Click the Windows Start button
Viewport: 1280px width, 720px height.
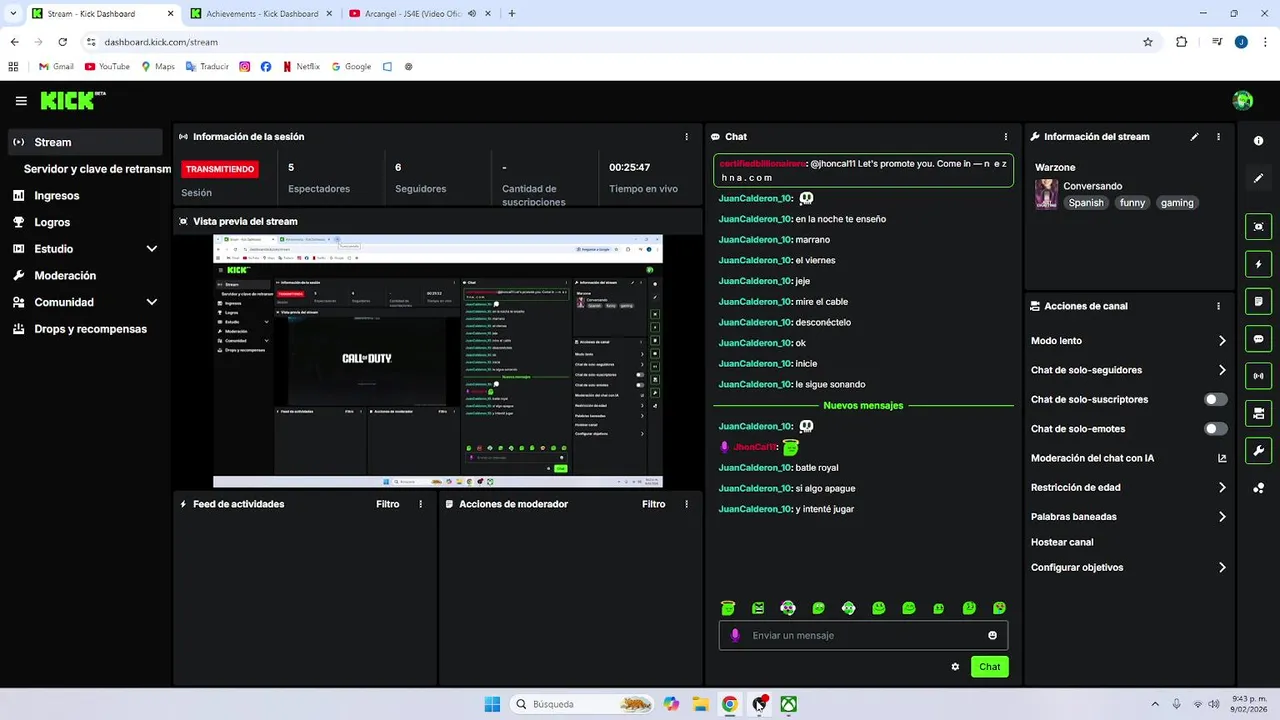[492, 704]
